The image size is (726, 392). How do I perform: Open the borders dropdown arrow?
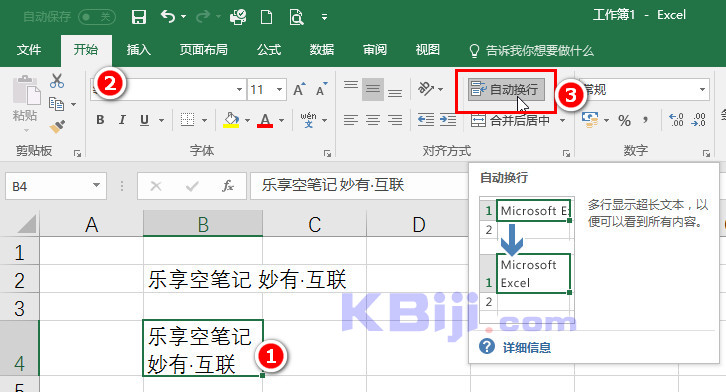coord(204,120)
